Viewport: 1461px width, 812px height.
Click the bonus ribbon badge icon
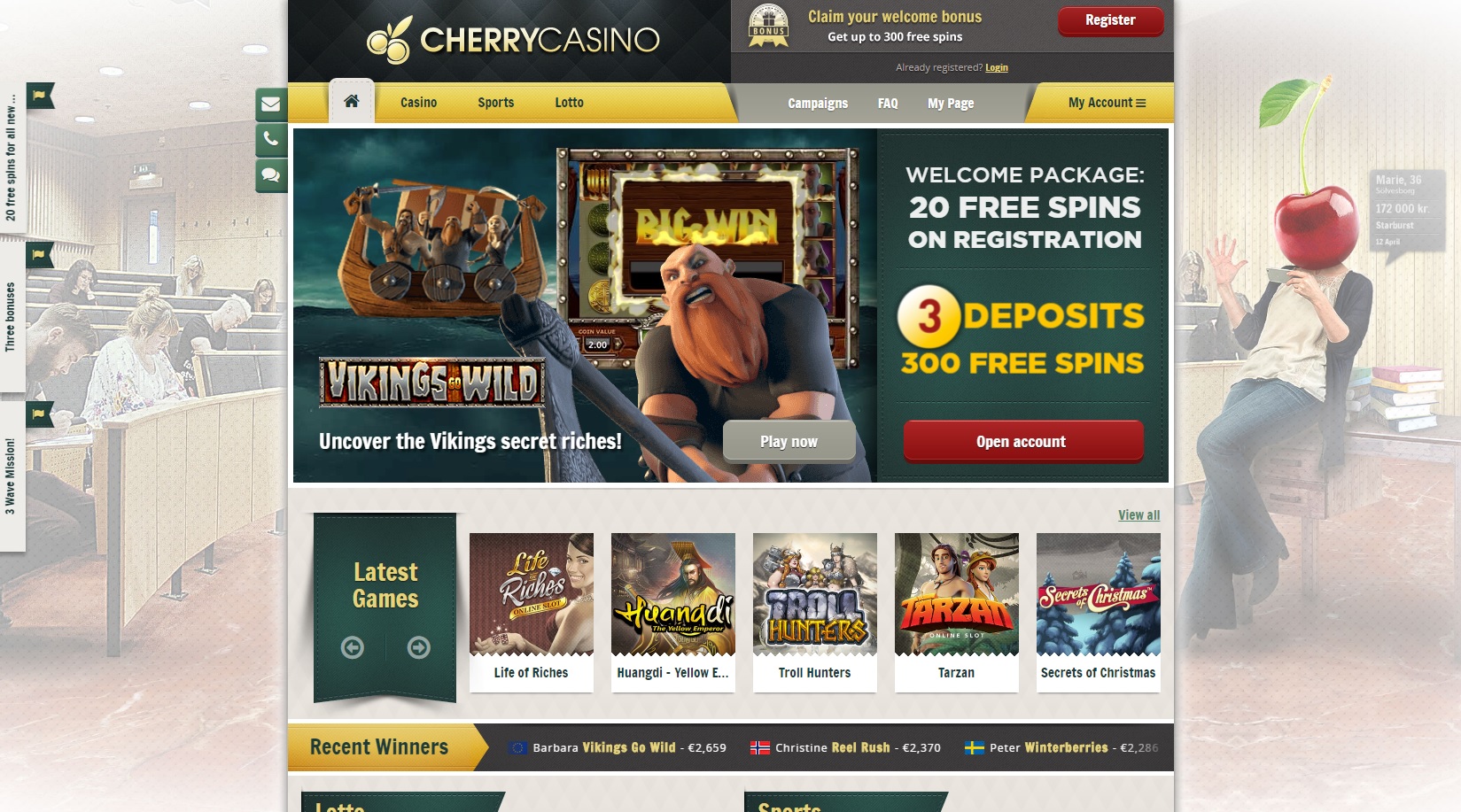click(x=768, y=27)
